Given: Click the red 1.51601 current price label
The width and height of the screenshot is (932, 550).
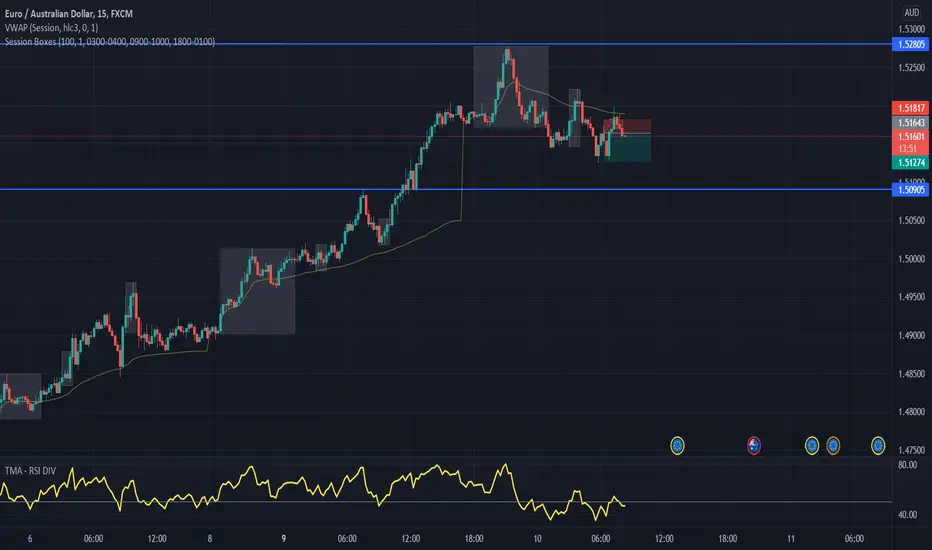Looking at the screenshot, I should click(910, 137).
